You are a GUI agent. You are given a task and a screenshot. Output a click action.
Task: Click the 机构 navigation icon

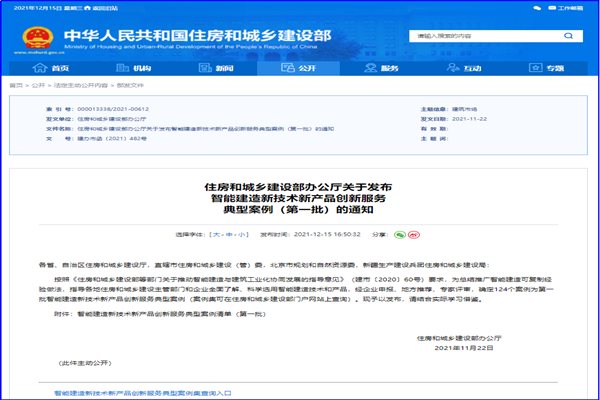127,68
